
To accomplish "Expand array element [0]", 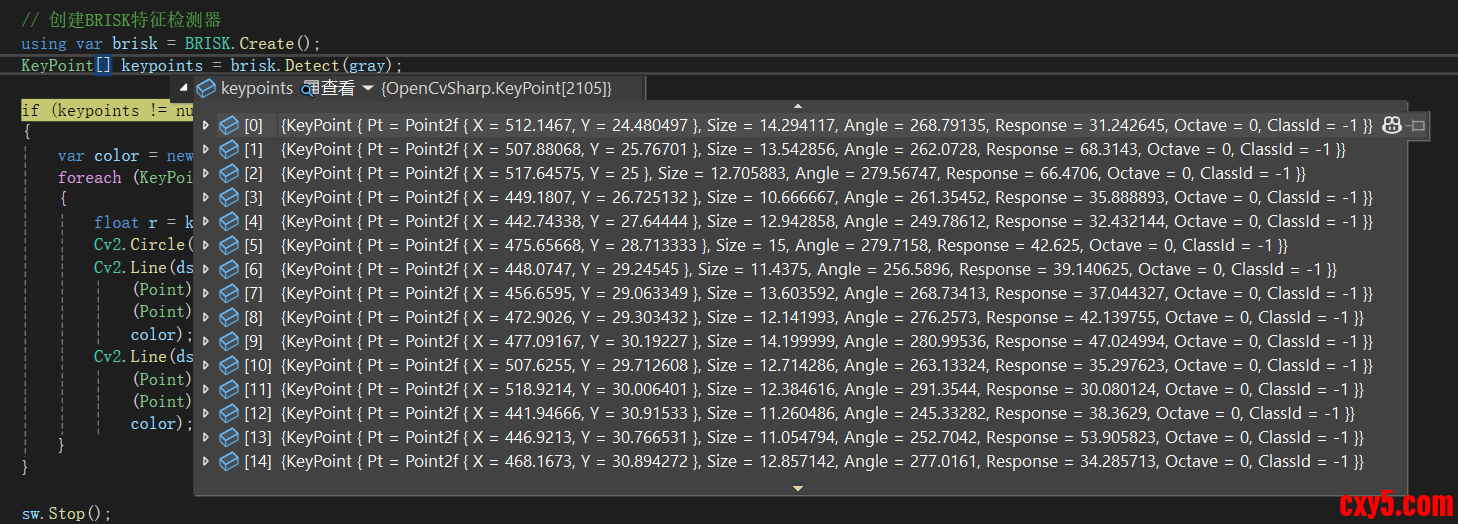I will tap(206, 125).
